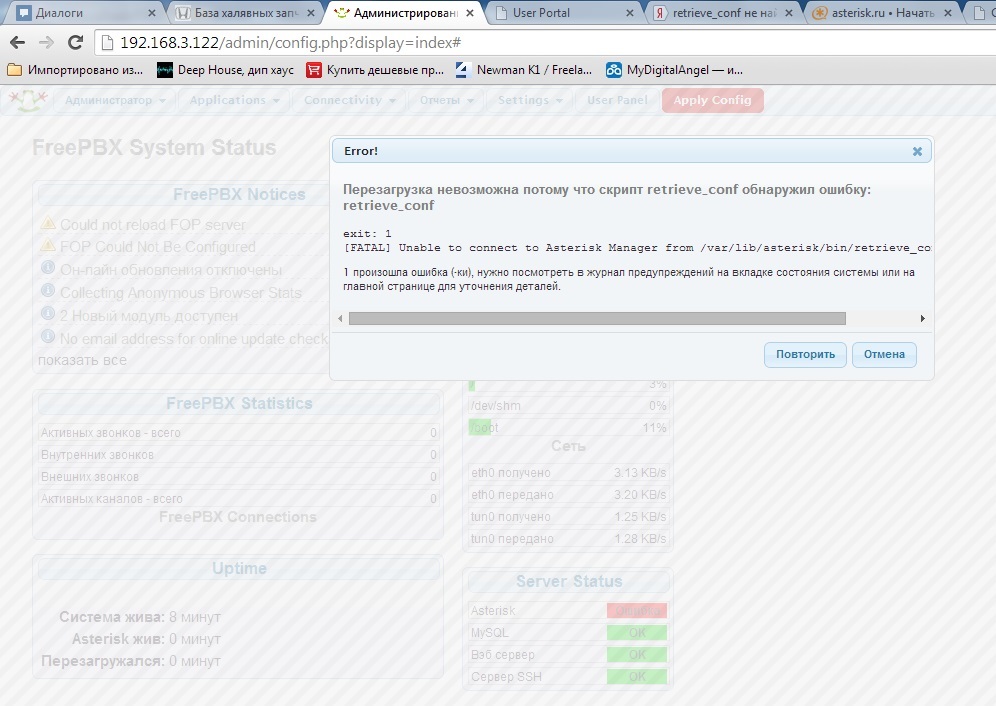Click the browser Back arrow
The width and height of the screenshot is (996, 706).
pos(17,44)
